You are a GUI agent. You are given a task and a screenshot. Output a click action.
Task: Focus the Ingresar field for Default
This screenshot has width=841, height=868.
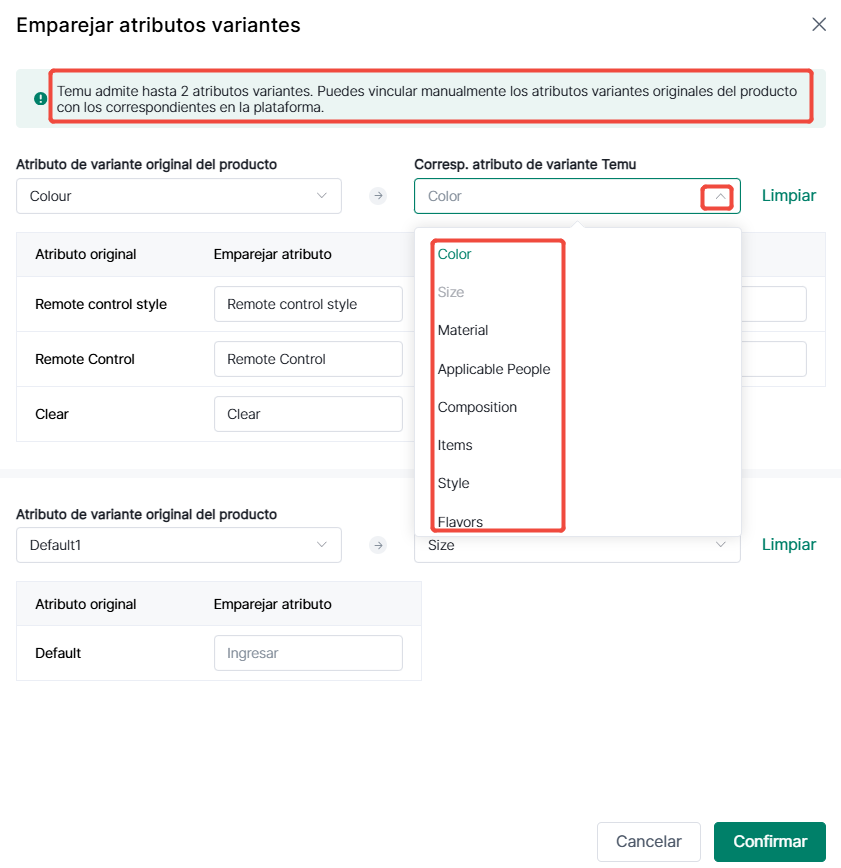coord(308,653)
